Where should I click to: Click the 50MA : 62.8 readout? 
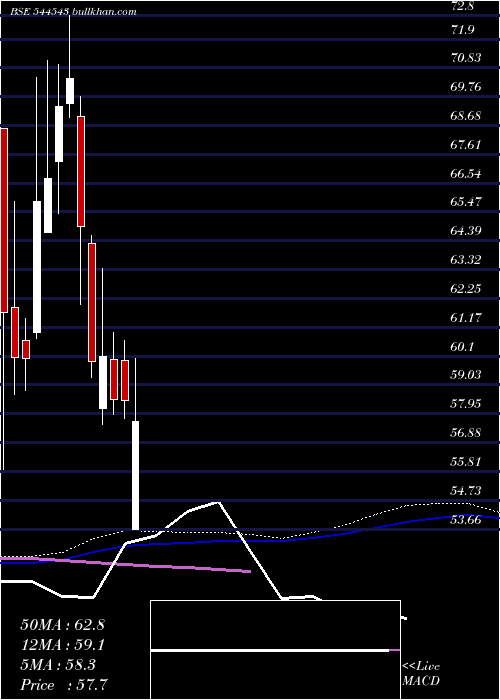[62, 625]
